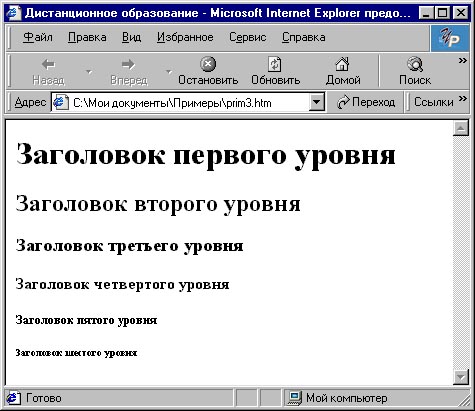Click the heading Заголовок первого уровня
475x411 pixels.
click(x=206, y=155)
